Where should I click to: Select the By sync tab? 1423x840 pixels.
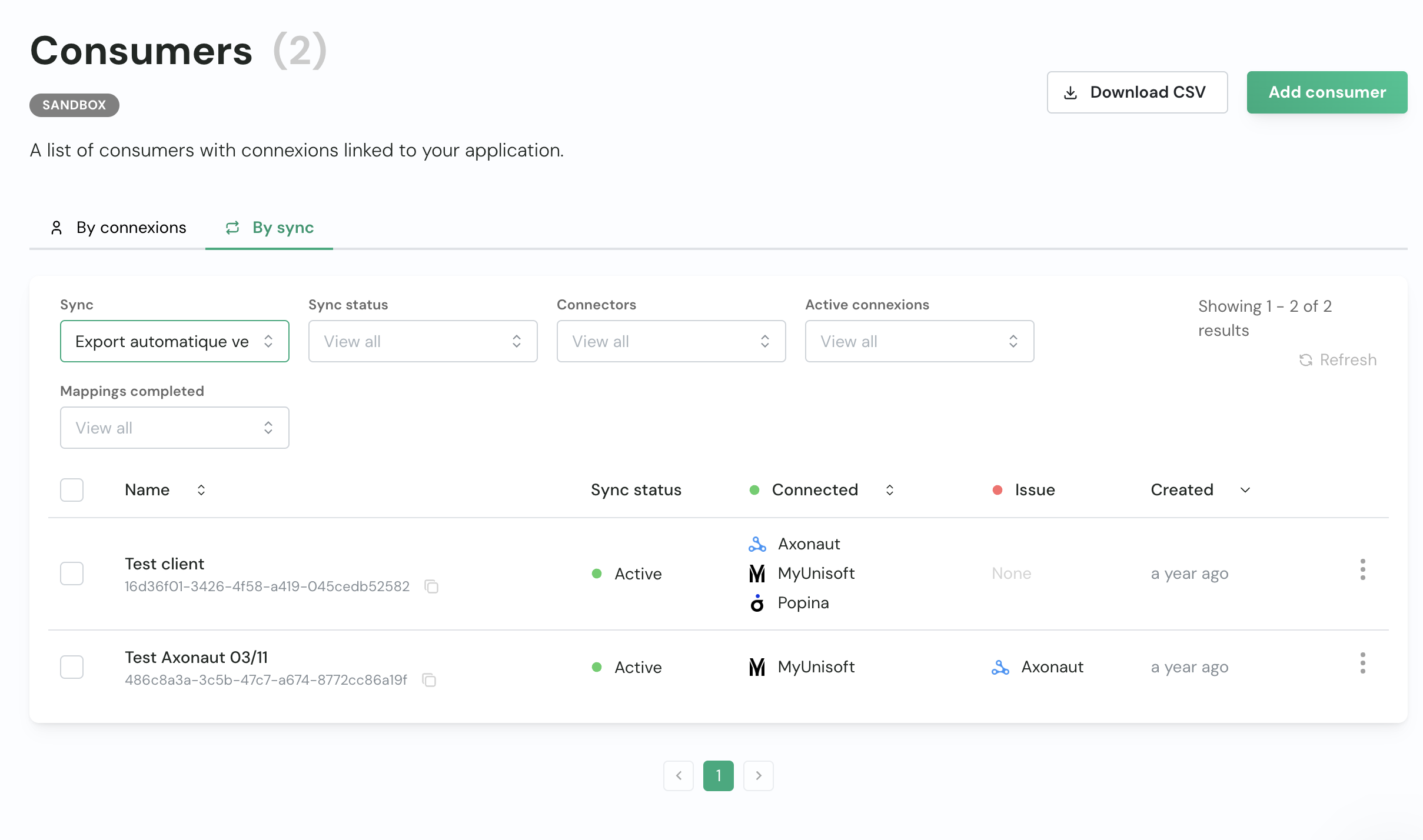tap(270, 228)
